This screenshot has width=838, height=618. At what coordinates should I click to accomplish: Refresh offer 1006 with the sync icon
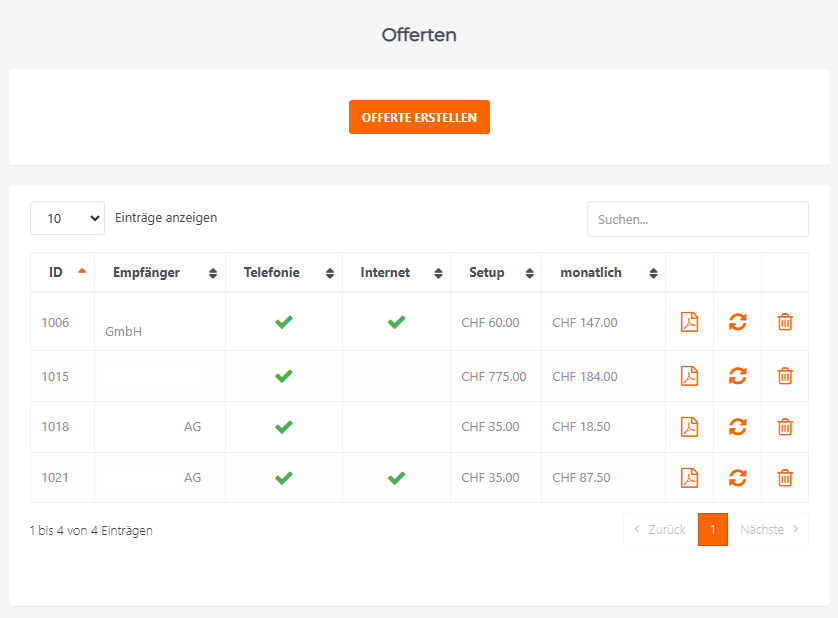[x=737, y=322]
